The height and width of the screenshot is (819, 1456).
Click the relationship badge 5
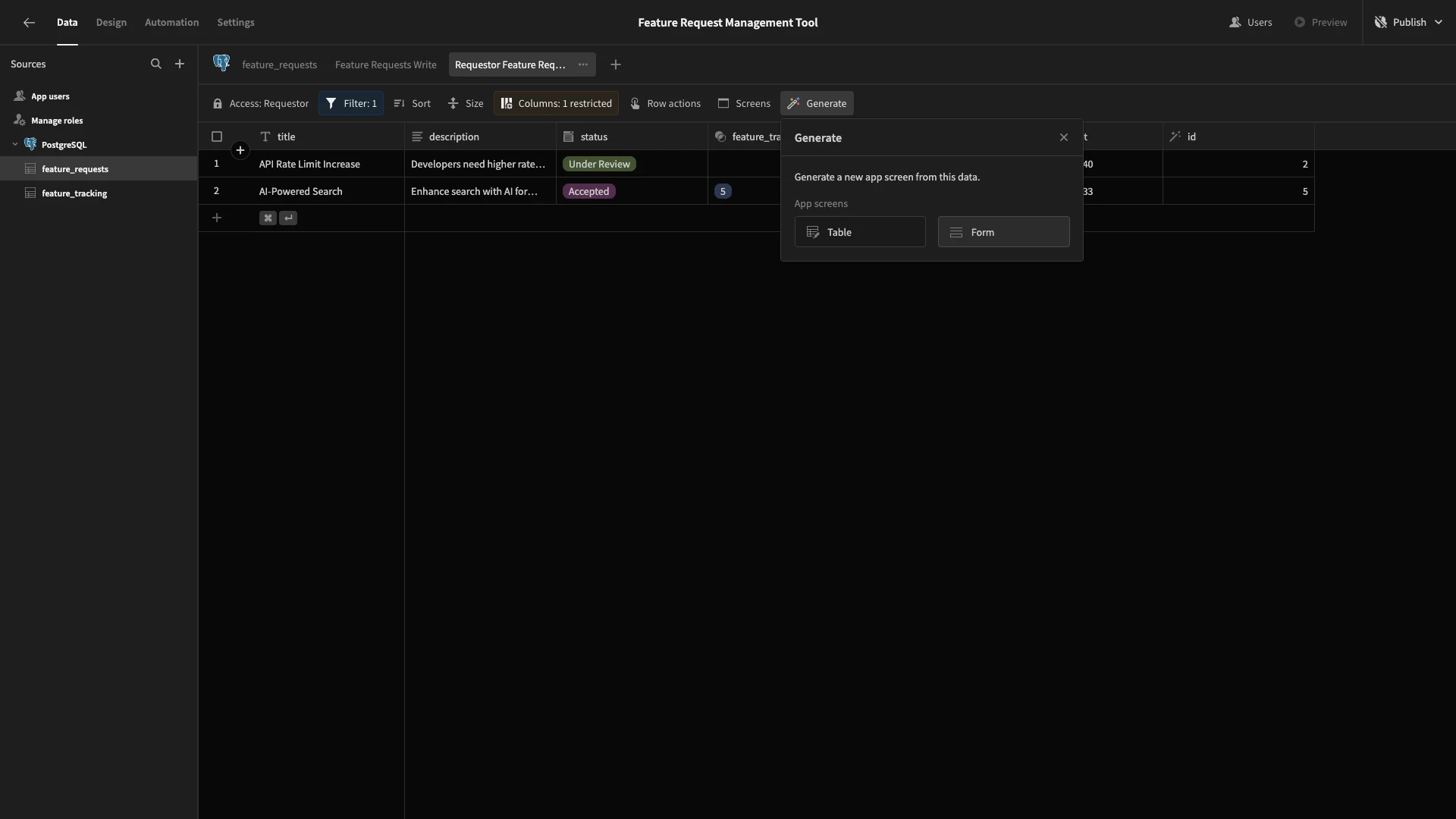[x=723, y=192]
